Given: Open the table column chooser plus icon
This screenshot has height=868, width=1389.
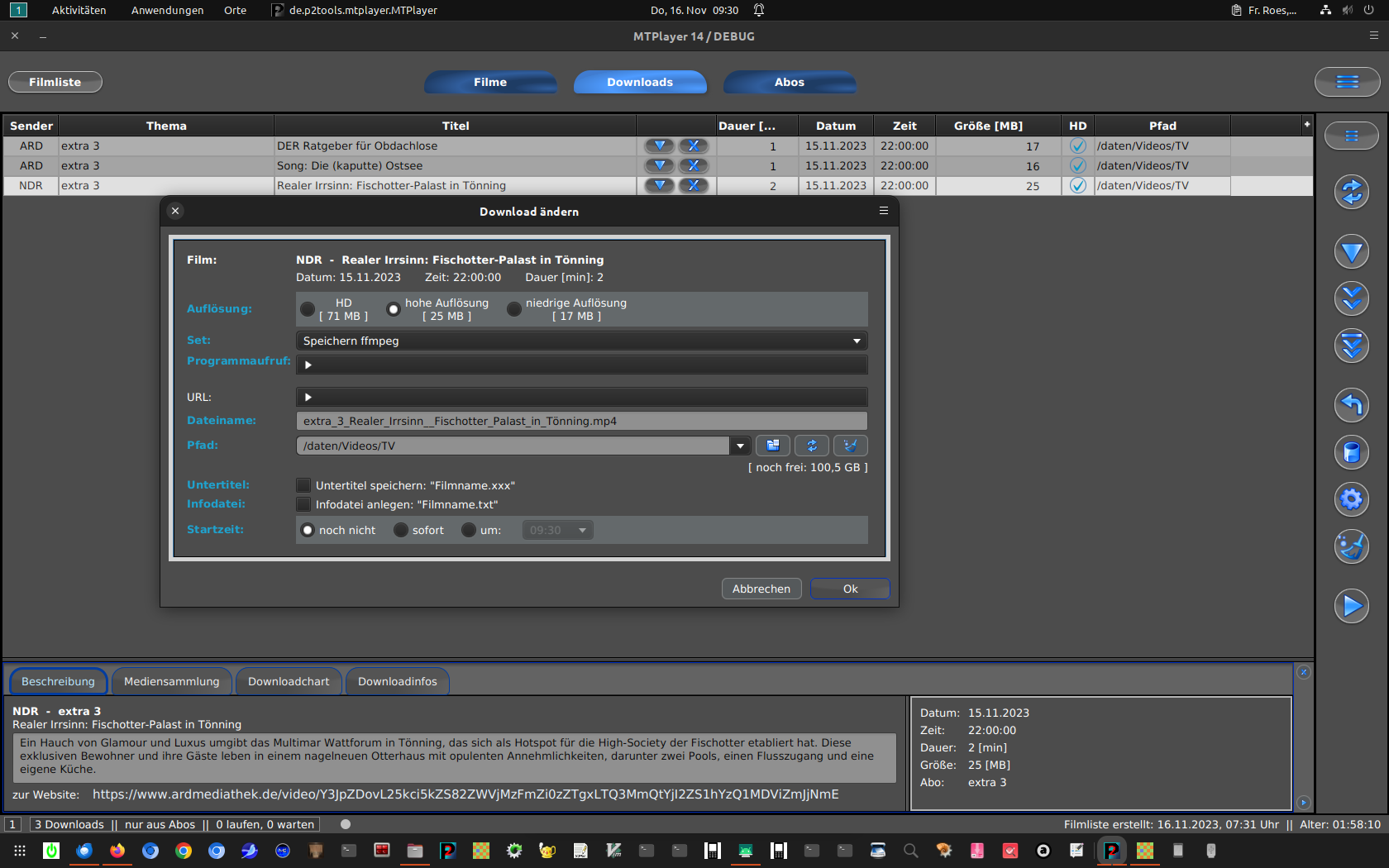Looking at the screenshot, I should [x=1307, y=124].
